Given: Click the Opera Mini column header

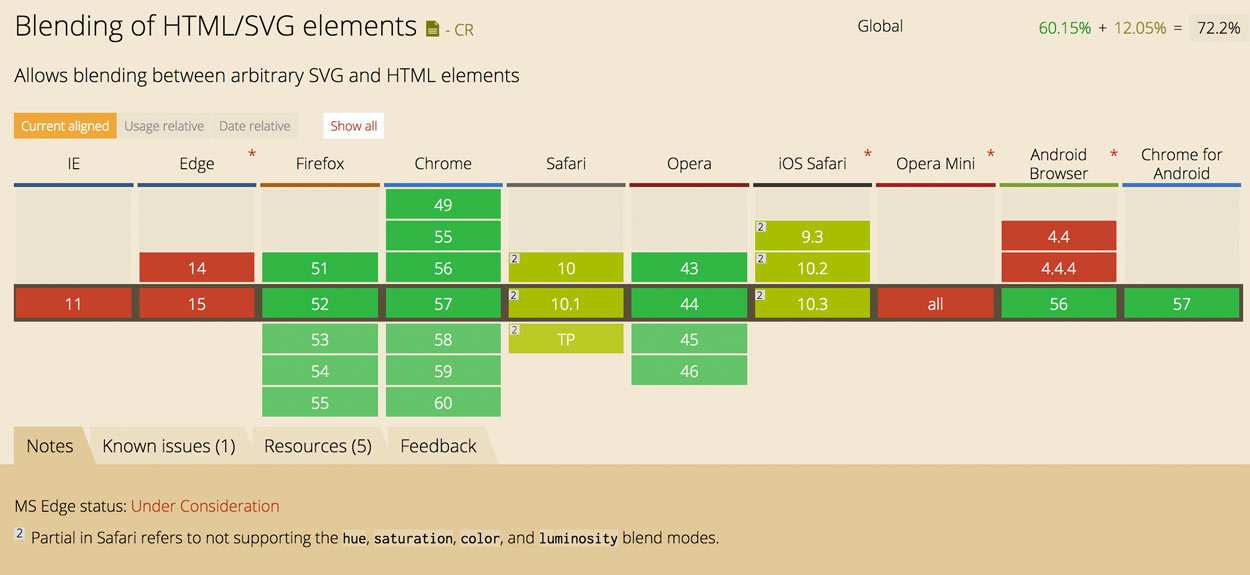Looking at the screenshot, I should [935, 164].
